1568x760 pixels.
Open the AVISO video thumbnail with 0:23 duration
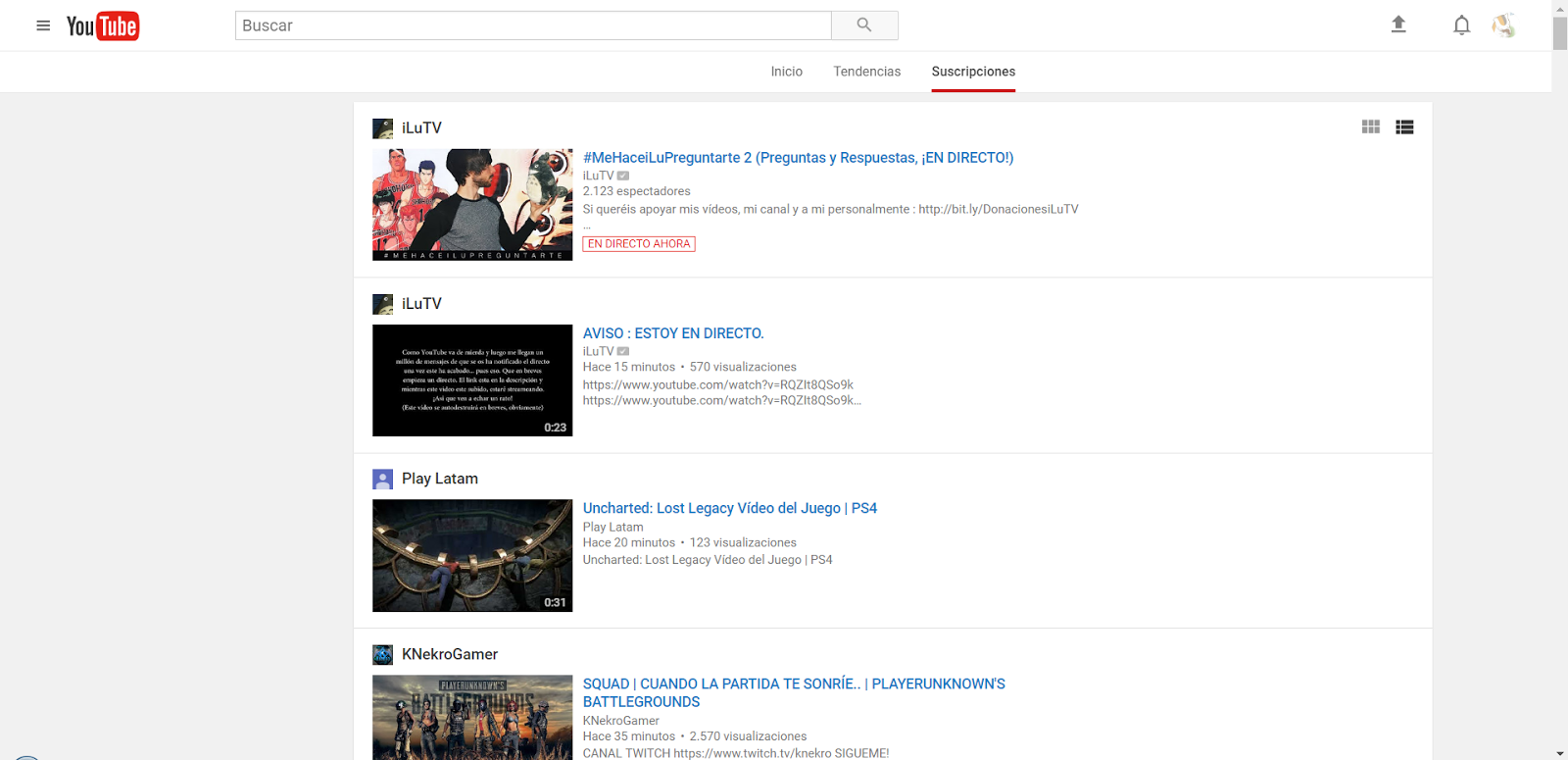pos(472,380)
